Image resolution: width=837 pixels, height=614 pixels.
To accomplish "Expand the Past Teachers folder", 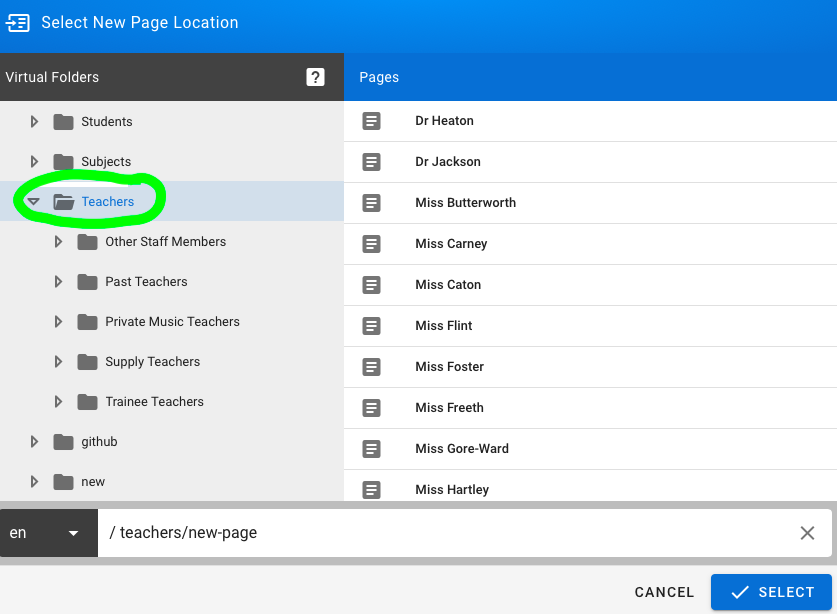I will tap(58, 282).
